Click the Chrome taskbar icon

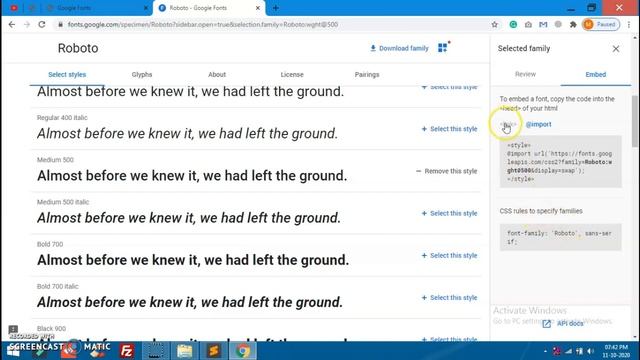pyautogui.click(x=242, y=351)
